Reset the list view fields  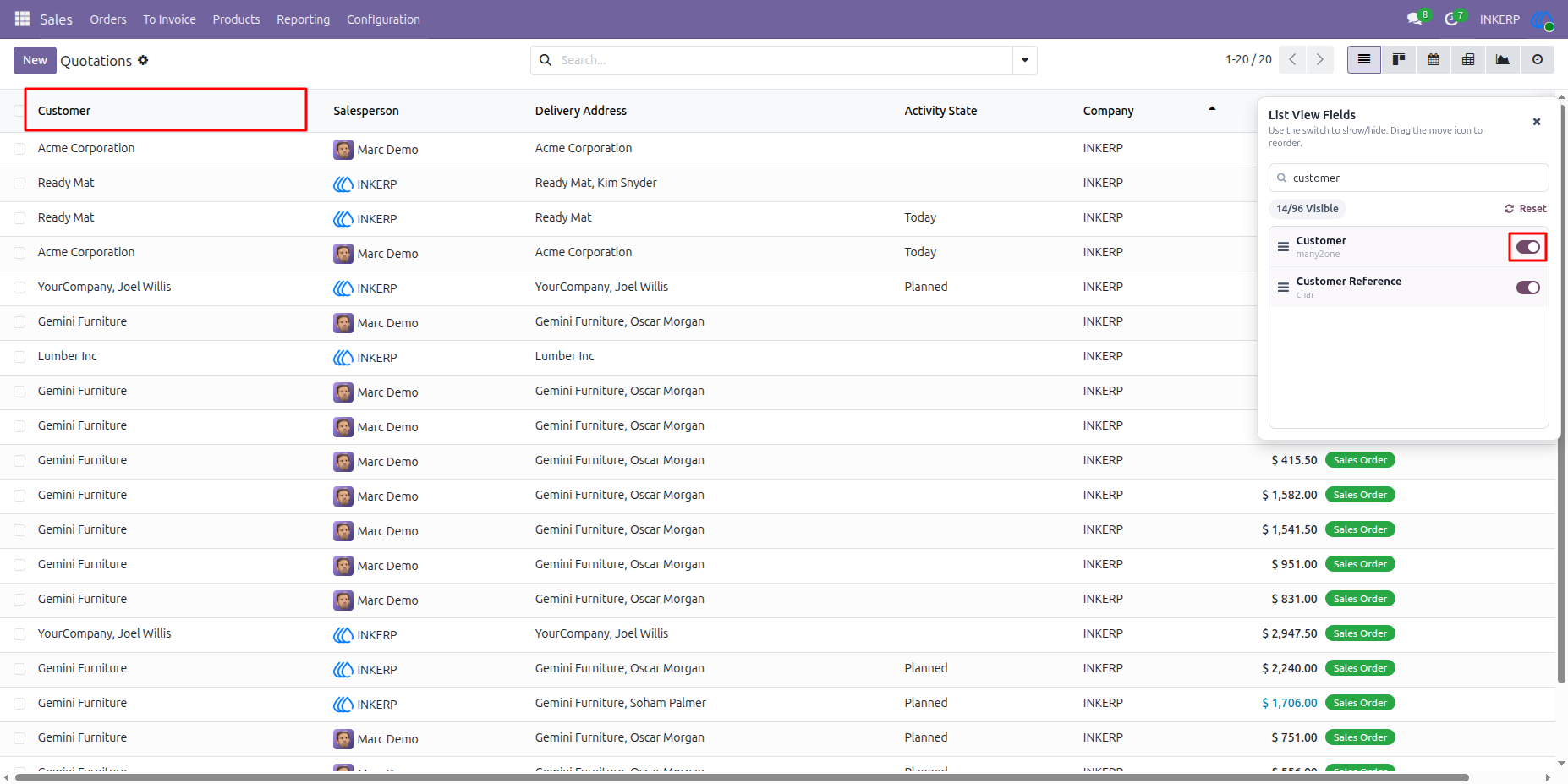[1526, 209]
